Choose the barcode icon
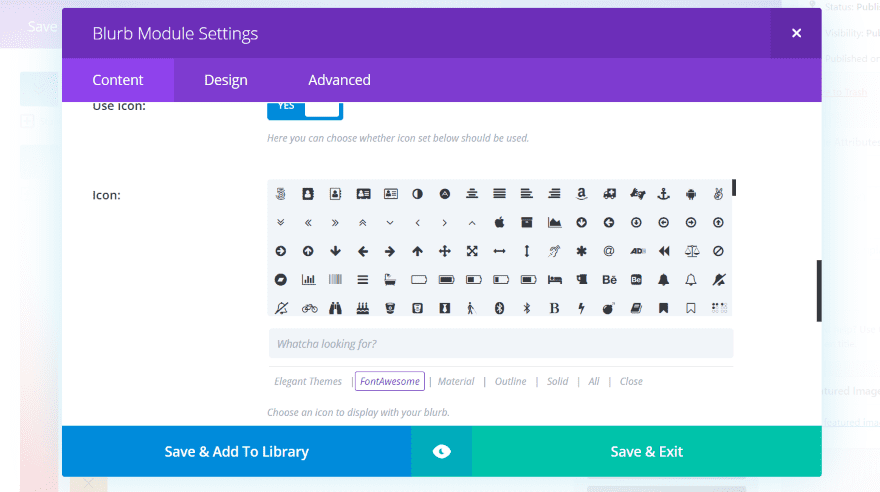 335,279
